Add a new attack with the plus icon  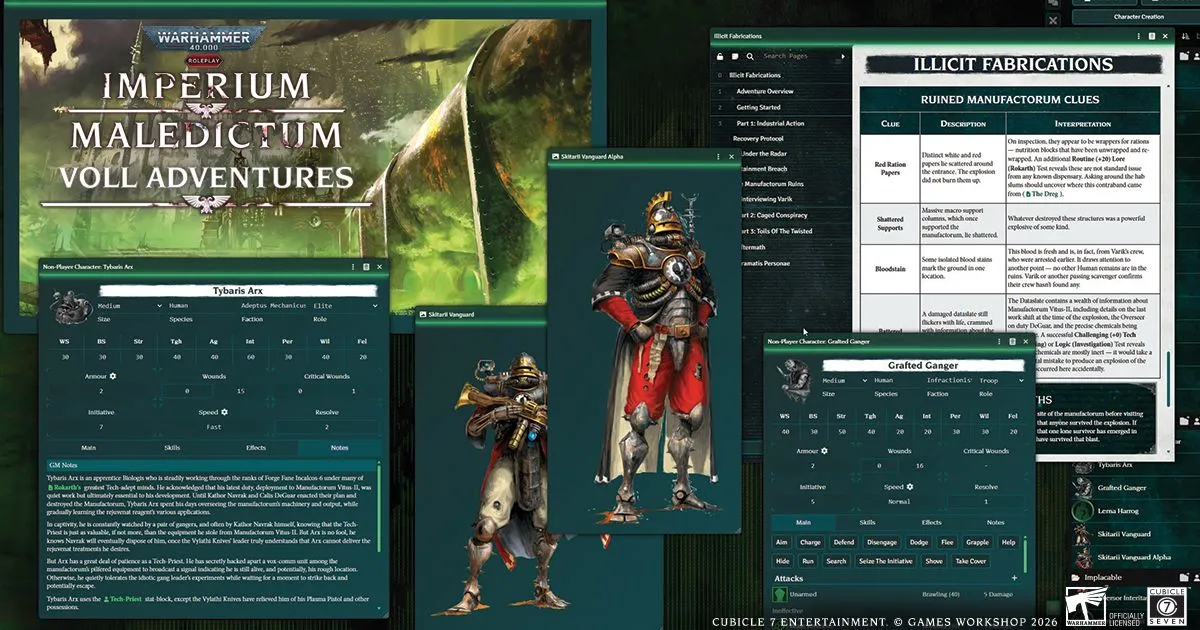1014,578
